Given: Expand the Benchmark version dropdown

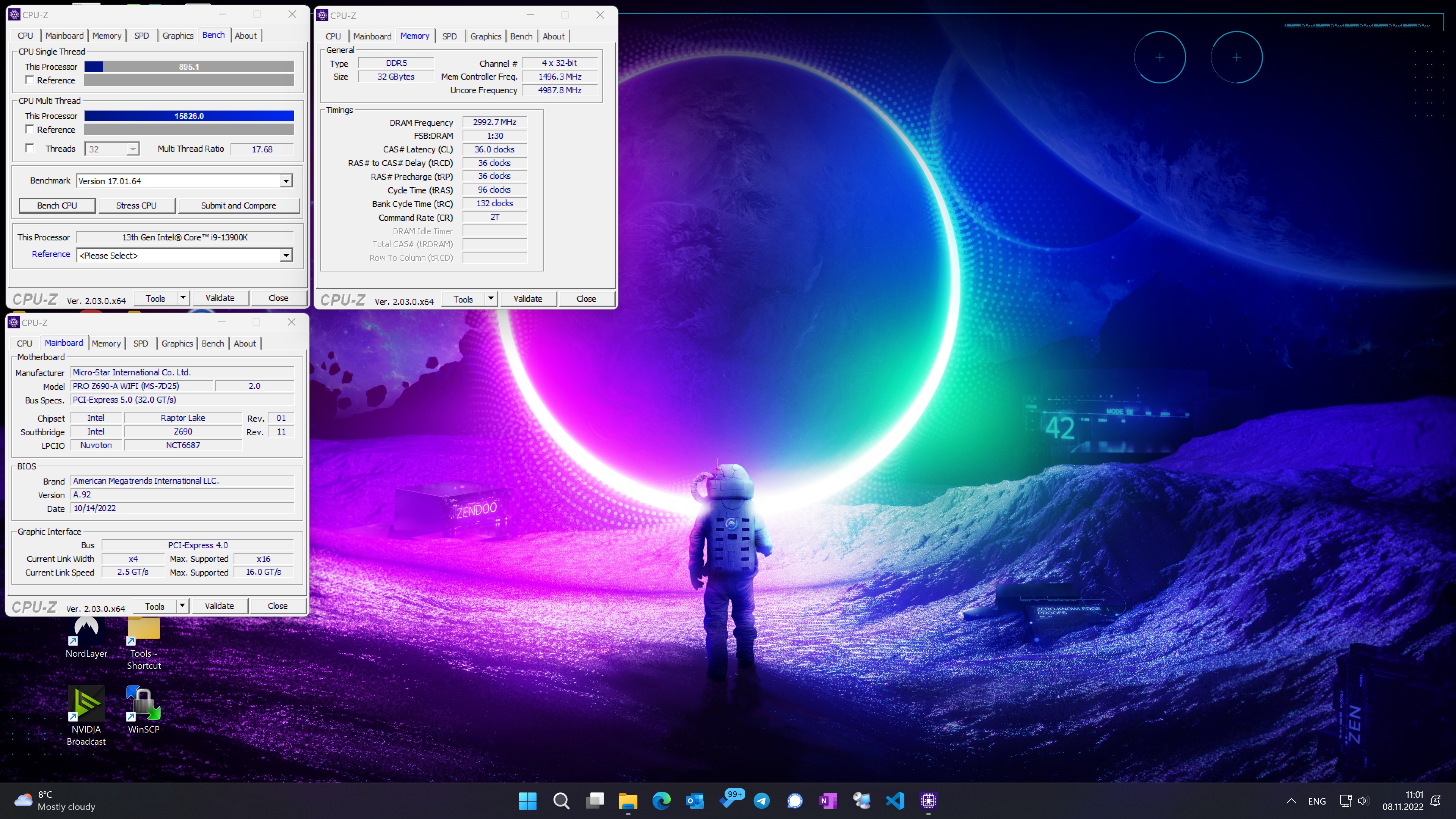Looking at the screenshot, I should [286, 181].
